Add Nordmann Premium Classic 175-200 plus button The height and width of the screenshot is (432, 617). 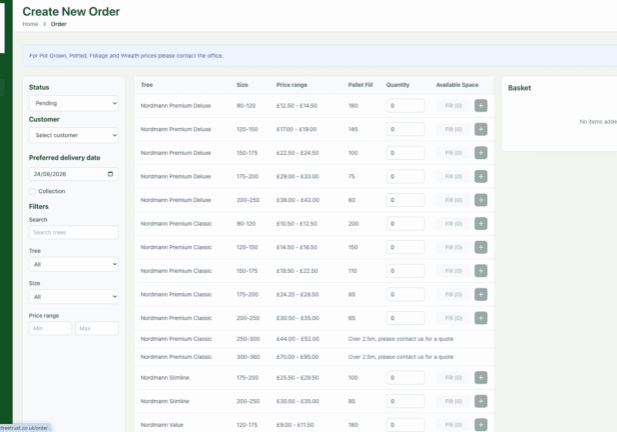tap(480, 294)
